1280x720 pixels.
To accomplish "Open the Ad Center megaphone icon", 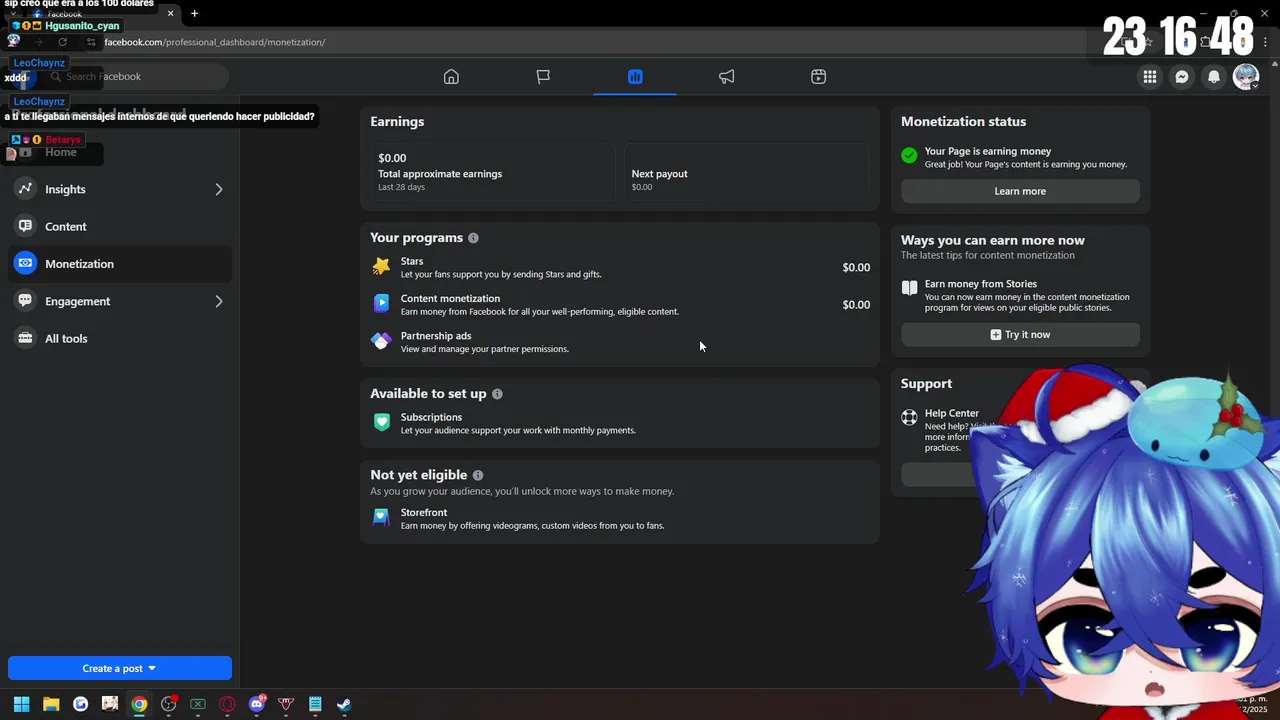I will (727, 77).
